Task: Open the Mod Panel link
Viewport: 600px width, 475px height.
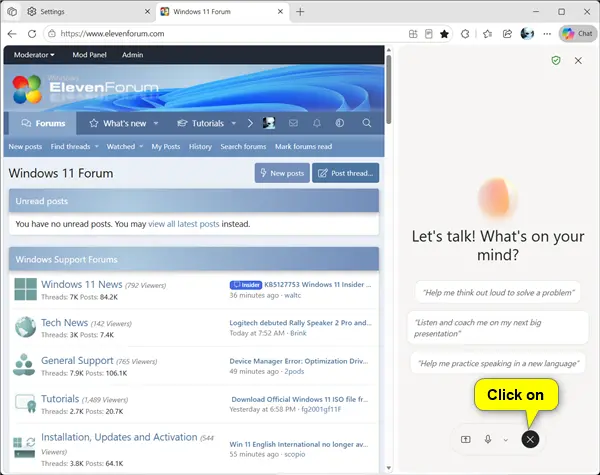Action: 90,55
